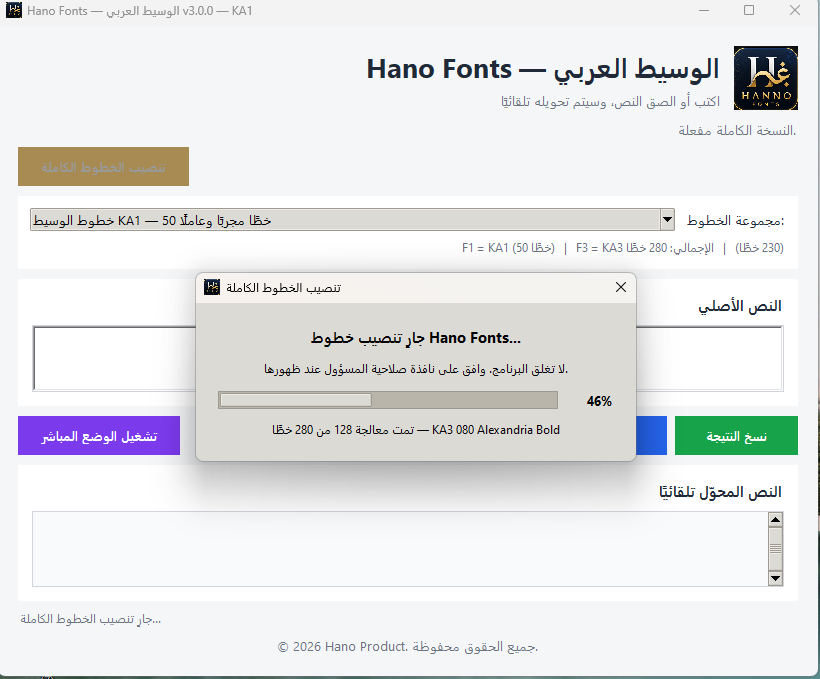Click the النسخة الكاملة مفعلة status text
820x679 pixels.
[737, 130]
